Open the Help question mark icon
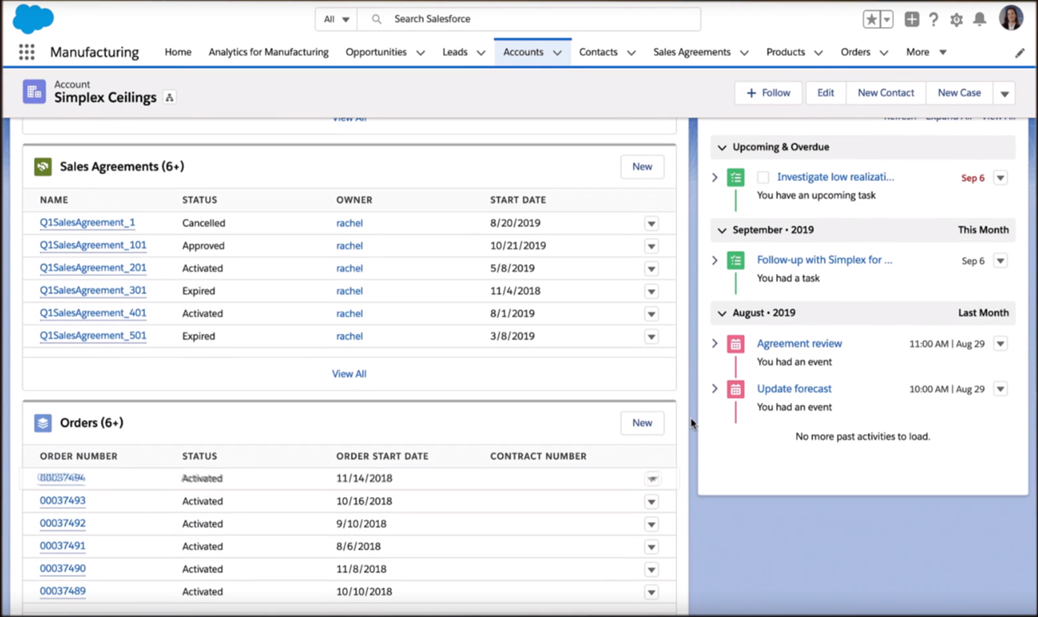 933,19
